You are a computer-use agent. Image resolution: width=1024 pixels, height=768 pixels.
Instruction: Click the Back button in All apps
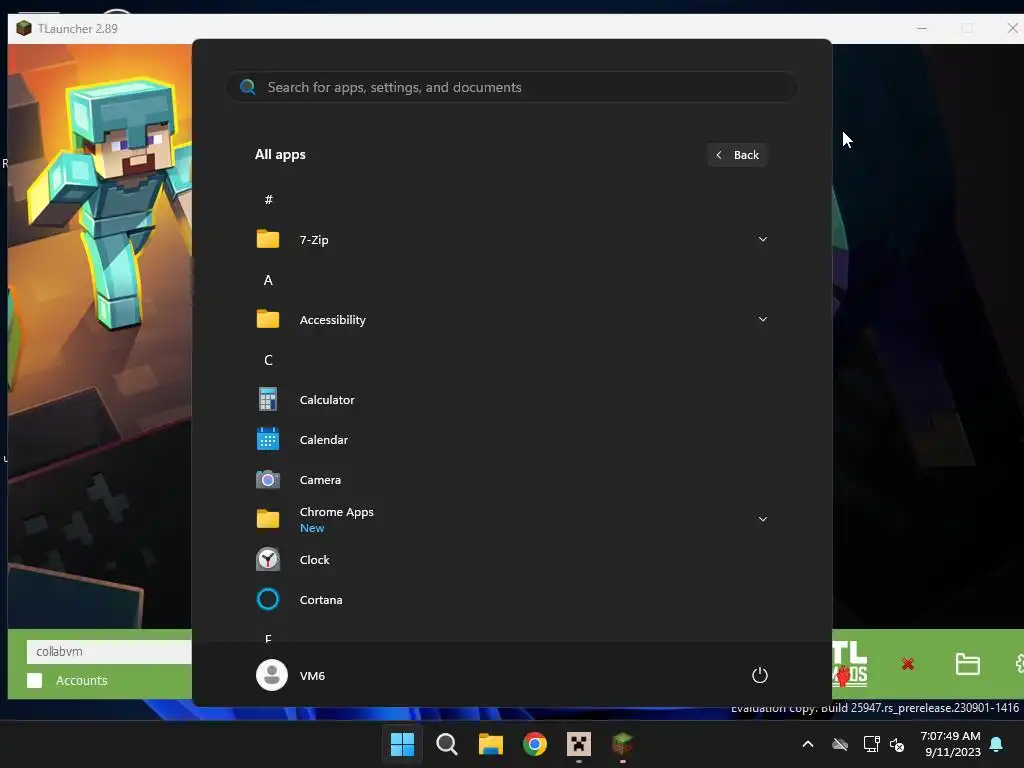pyautogui.click(x=737, y=155)
